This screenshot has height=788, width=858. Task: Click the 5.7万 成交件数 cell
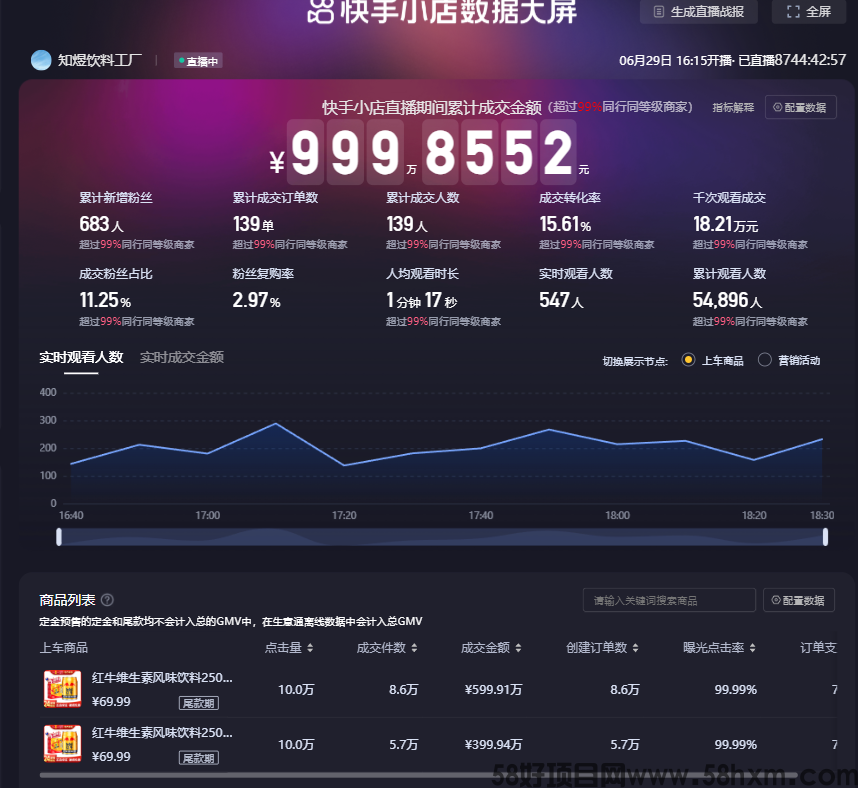tap(403, 744)
